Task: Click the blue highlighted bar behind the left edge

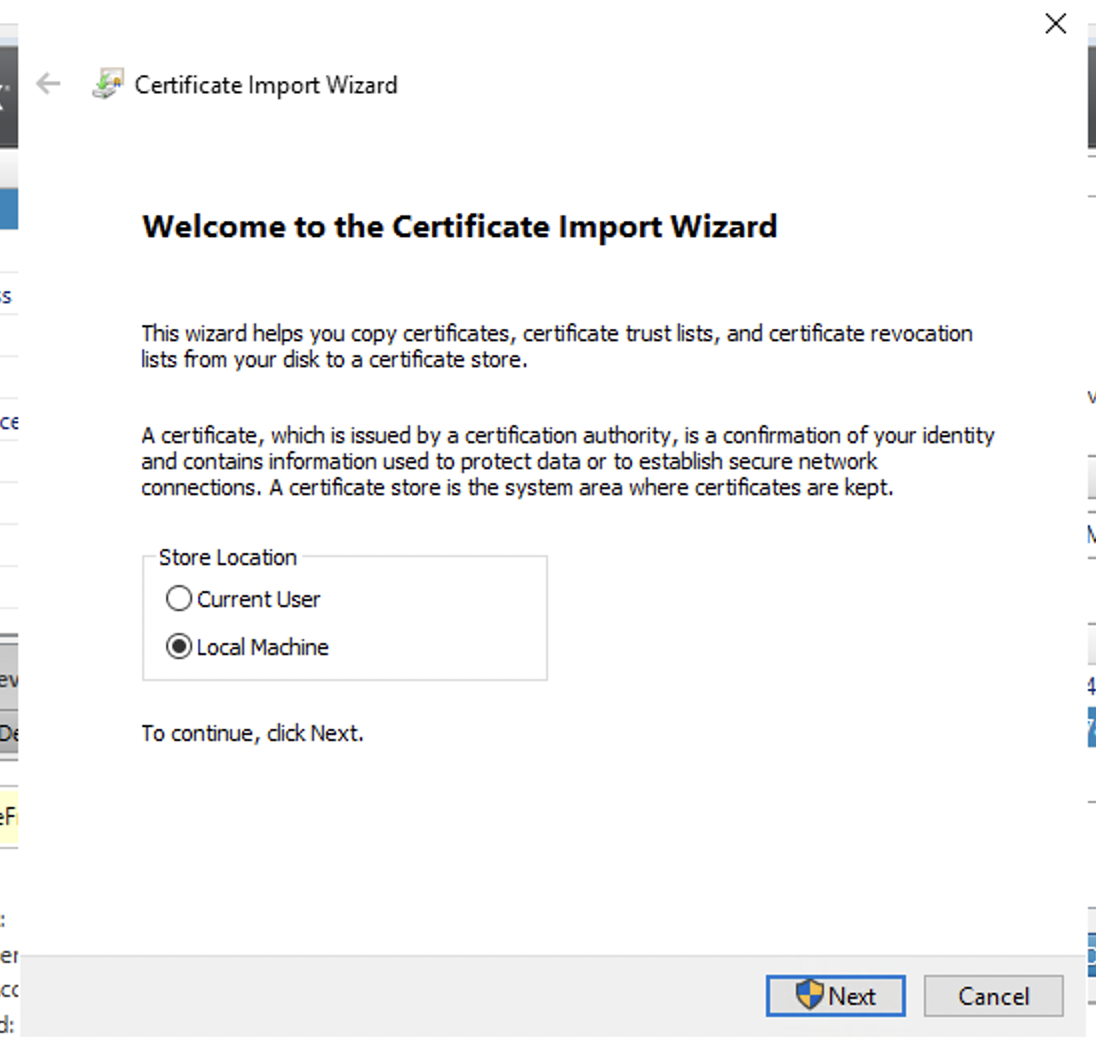Action: (x=8, y=210)
